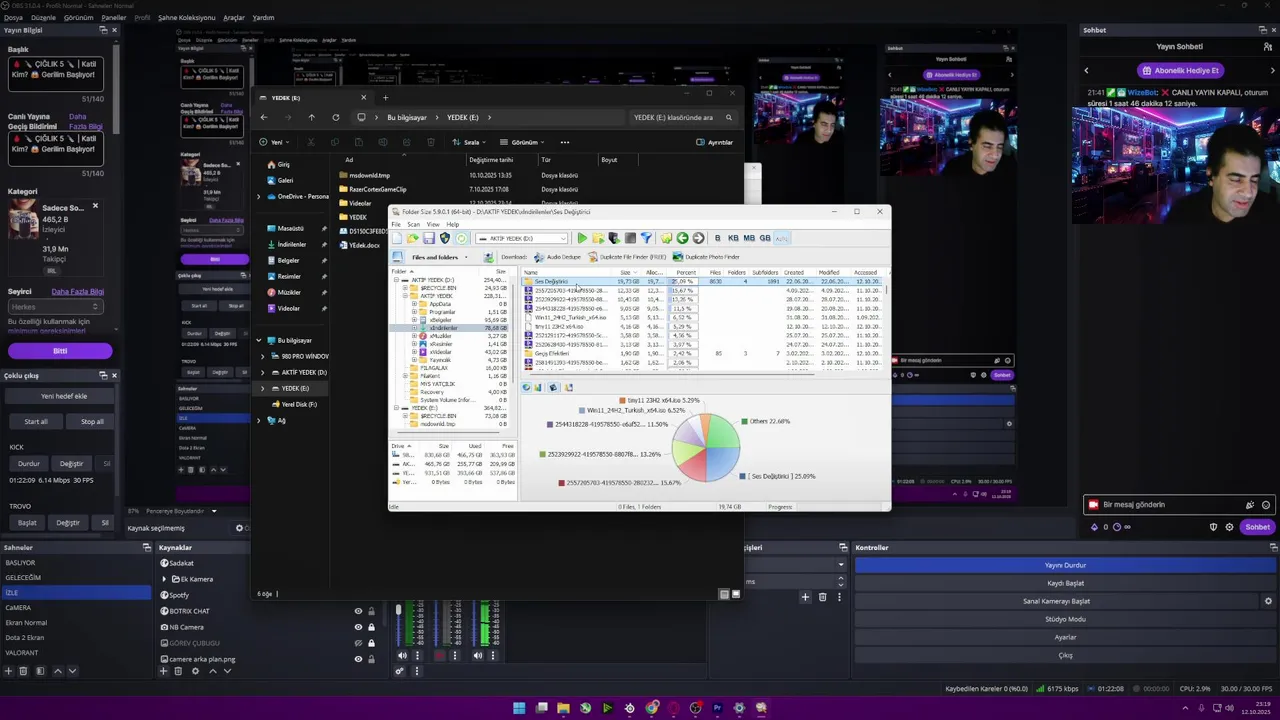Toggle hidden eye for GÖREV ÇUBUĞU source

(x=358, y=643)
